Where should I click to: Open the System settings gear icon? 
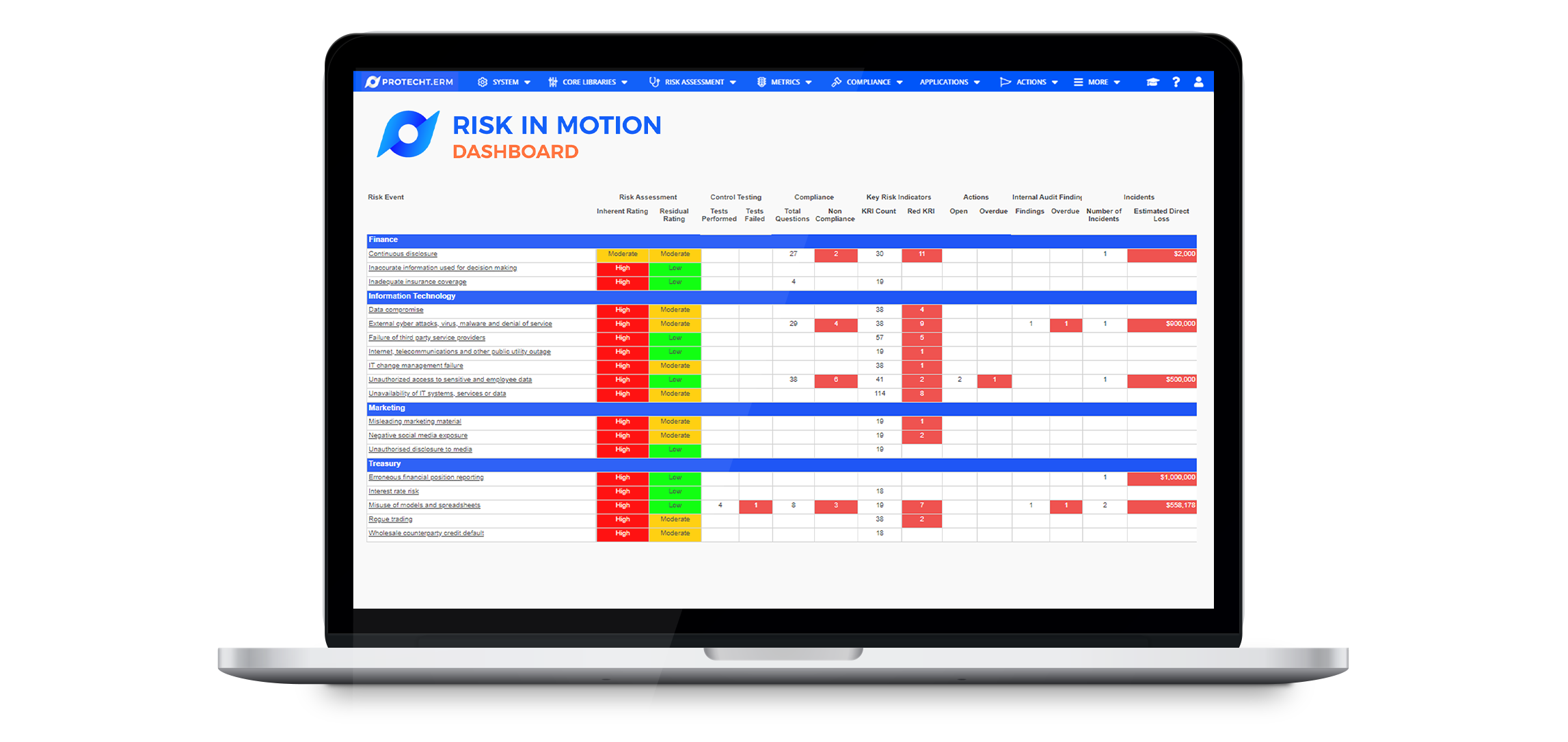[483, 82]
